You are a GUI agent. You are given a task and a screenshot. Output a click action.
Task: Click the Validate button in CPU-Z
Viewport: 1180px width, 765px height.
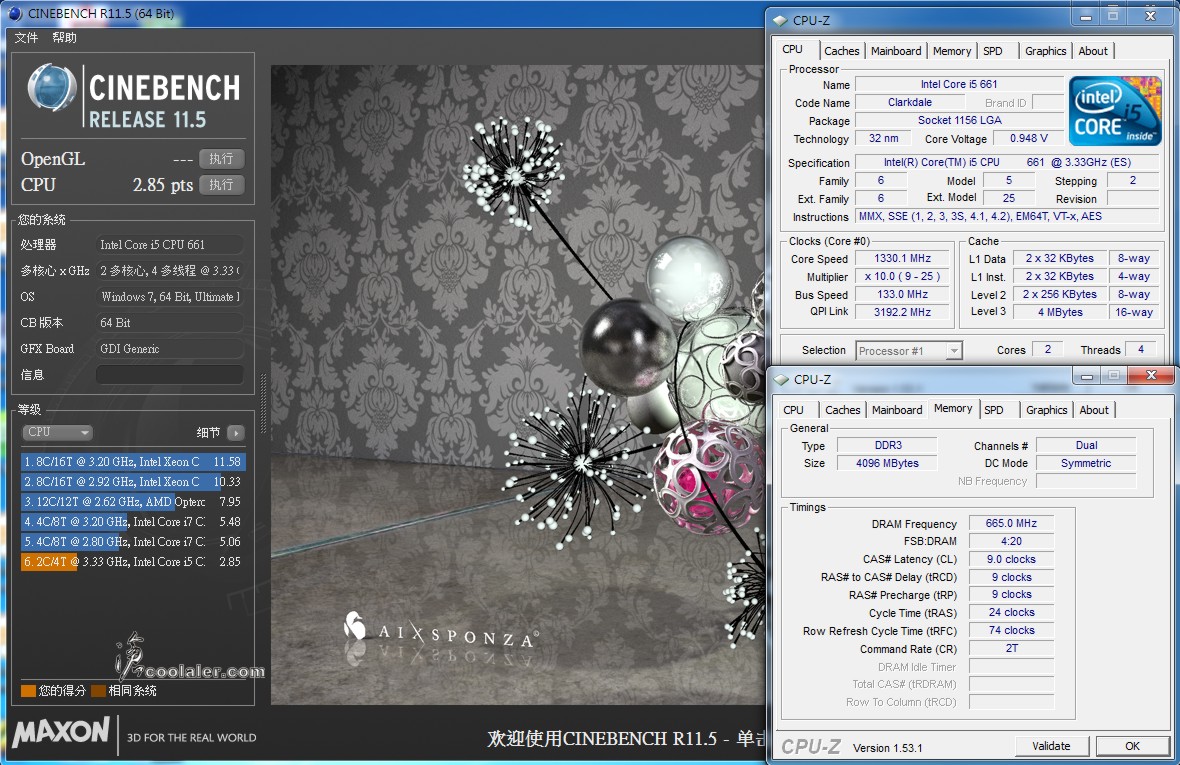click(1051, 746)
